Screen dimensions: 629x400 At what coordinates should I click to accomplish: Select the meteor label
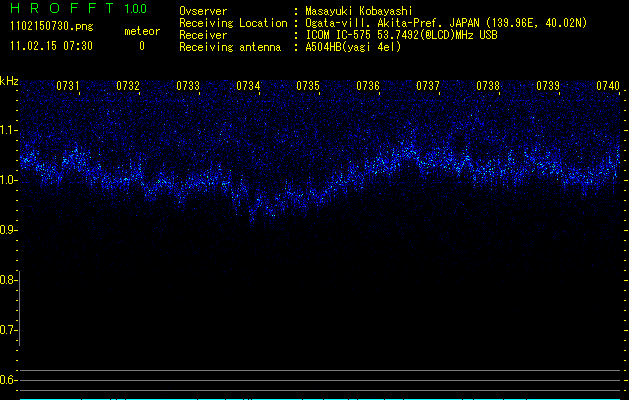coord(141,31)
